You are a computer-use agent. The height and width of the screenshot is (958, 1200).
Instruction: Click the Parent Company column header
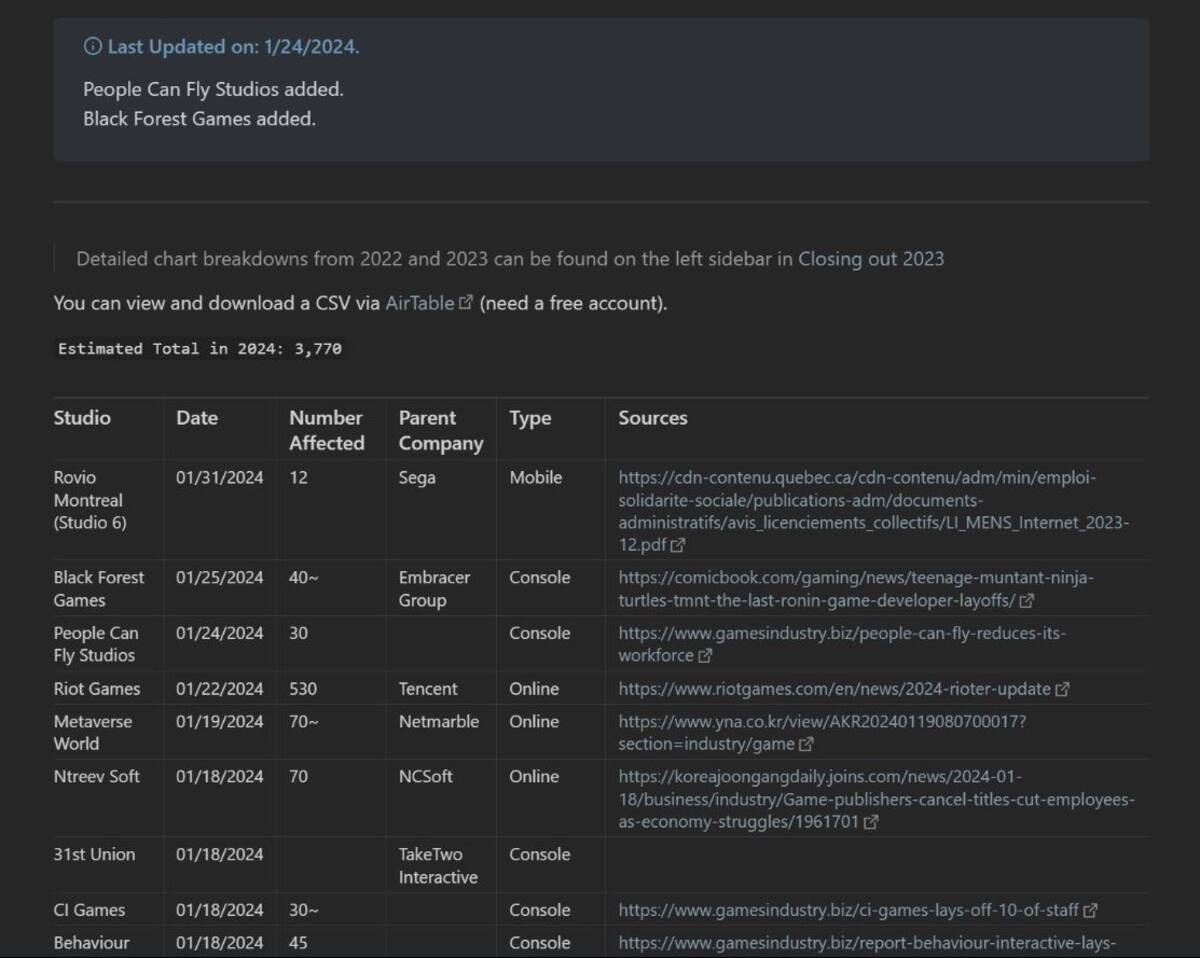pyautogui.click(x=441, y=430)
